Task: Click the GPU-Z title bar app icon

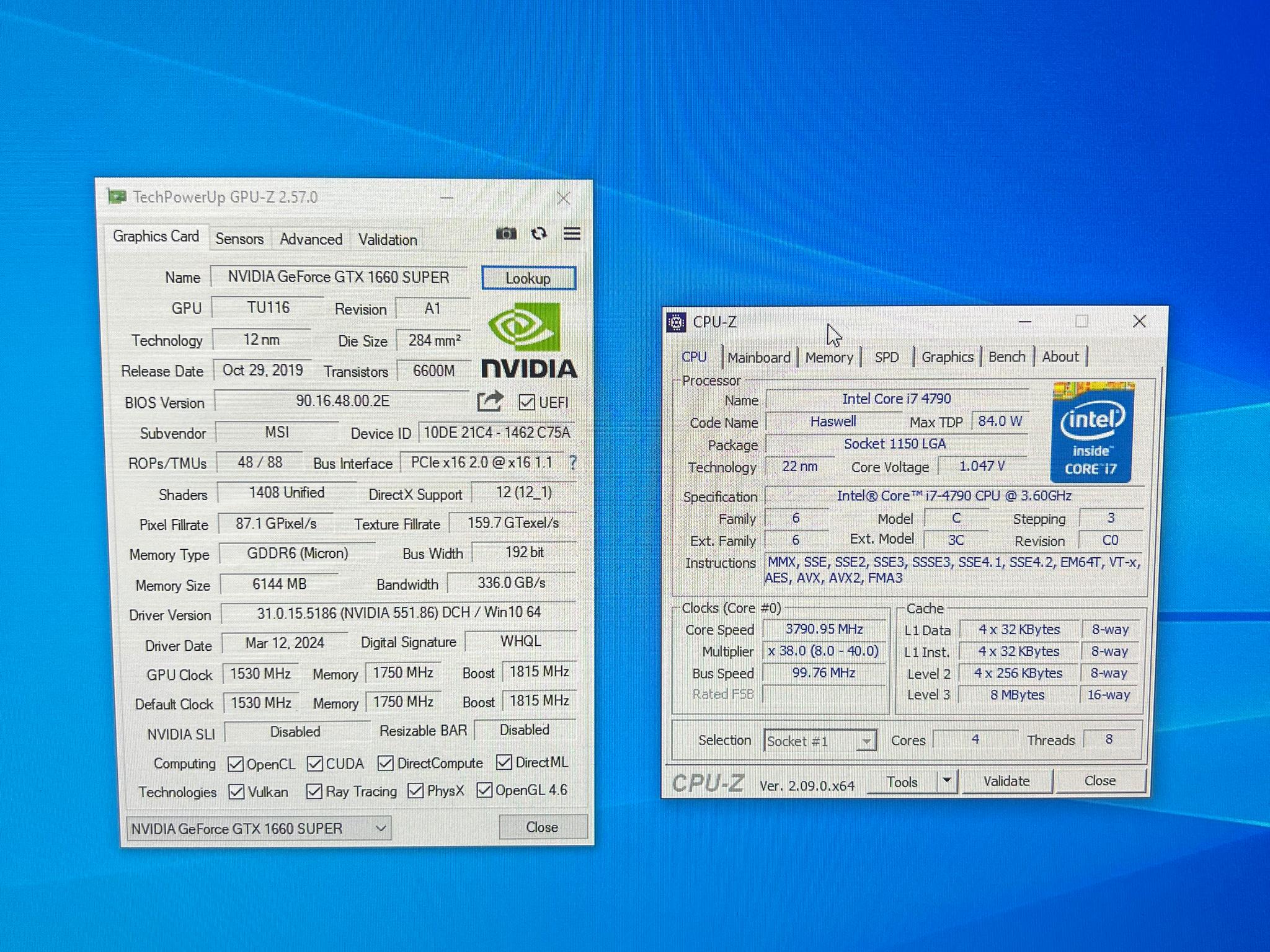Action: point(117,196)
